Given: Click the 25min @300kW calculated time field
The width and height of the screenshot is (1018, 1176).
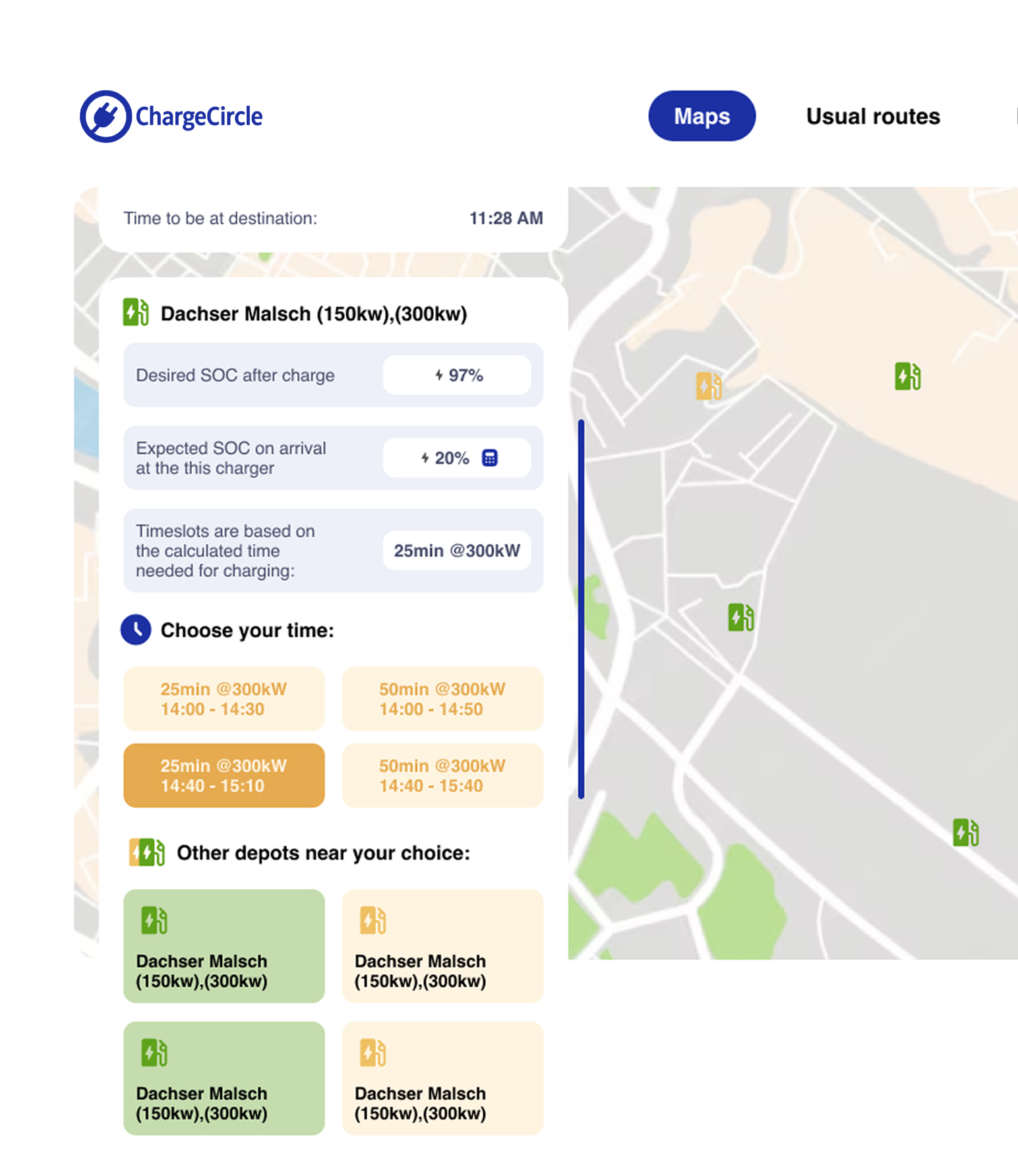Looking at the screenshot, I should [457, 550].
